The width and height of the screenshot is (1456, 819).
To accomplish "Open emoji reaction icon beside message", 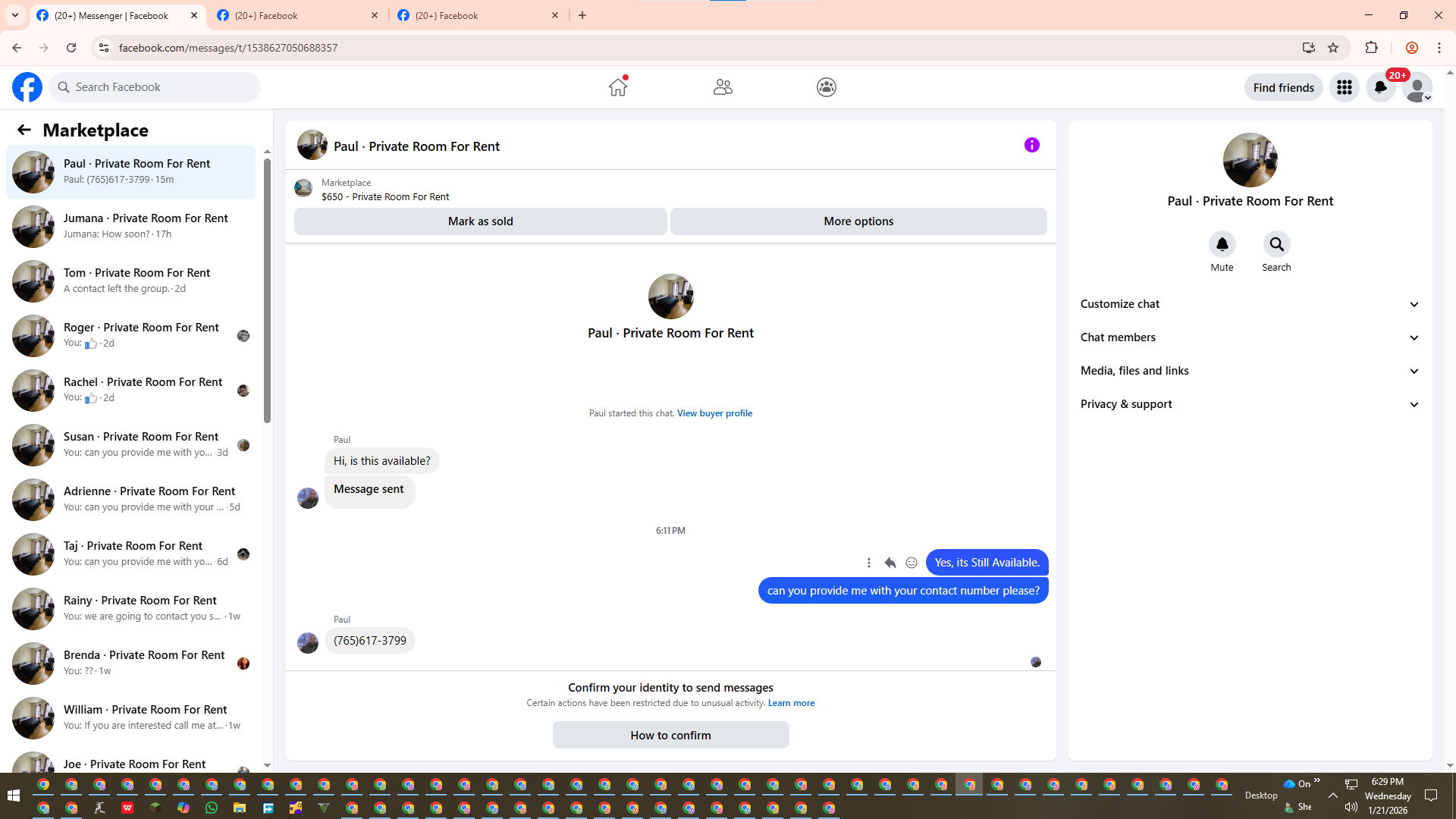I will (912, 563).
